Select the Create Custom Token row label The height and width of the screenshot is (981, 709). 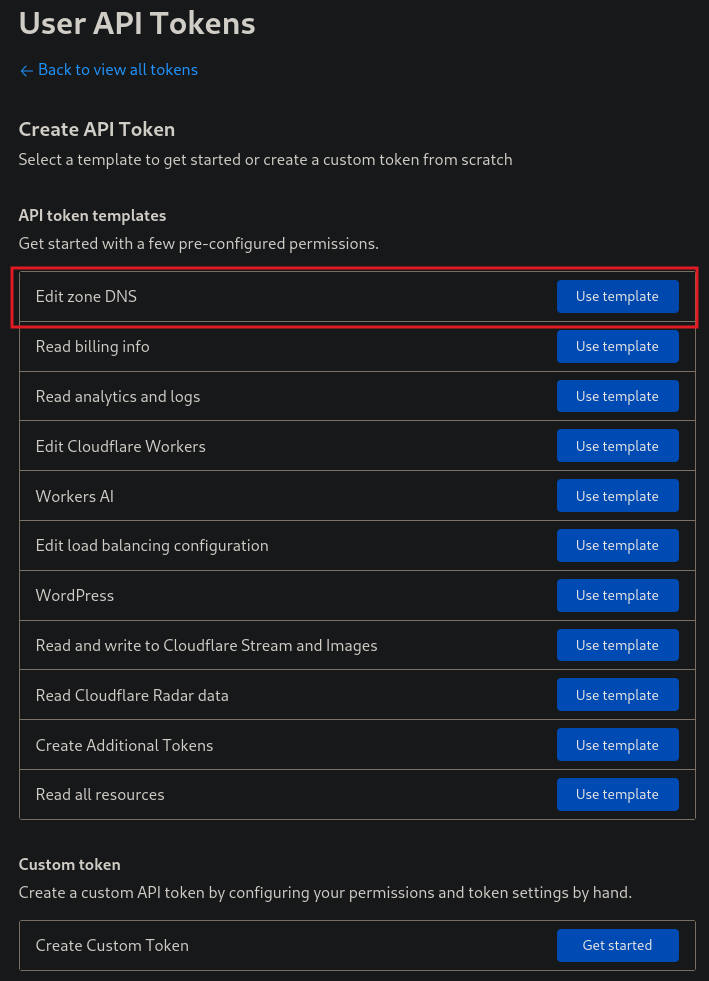click(x=112, y=945)
